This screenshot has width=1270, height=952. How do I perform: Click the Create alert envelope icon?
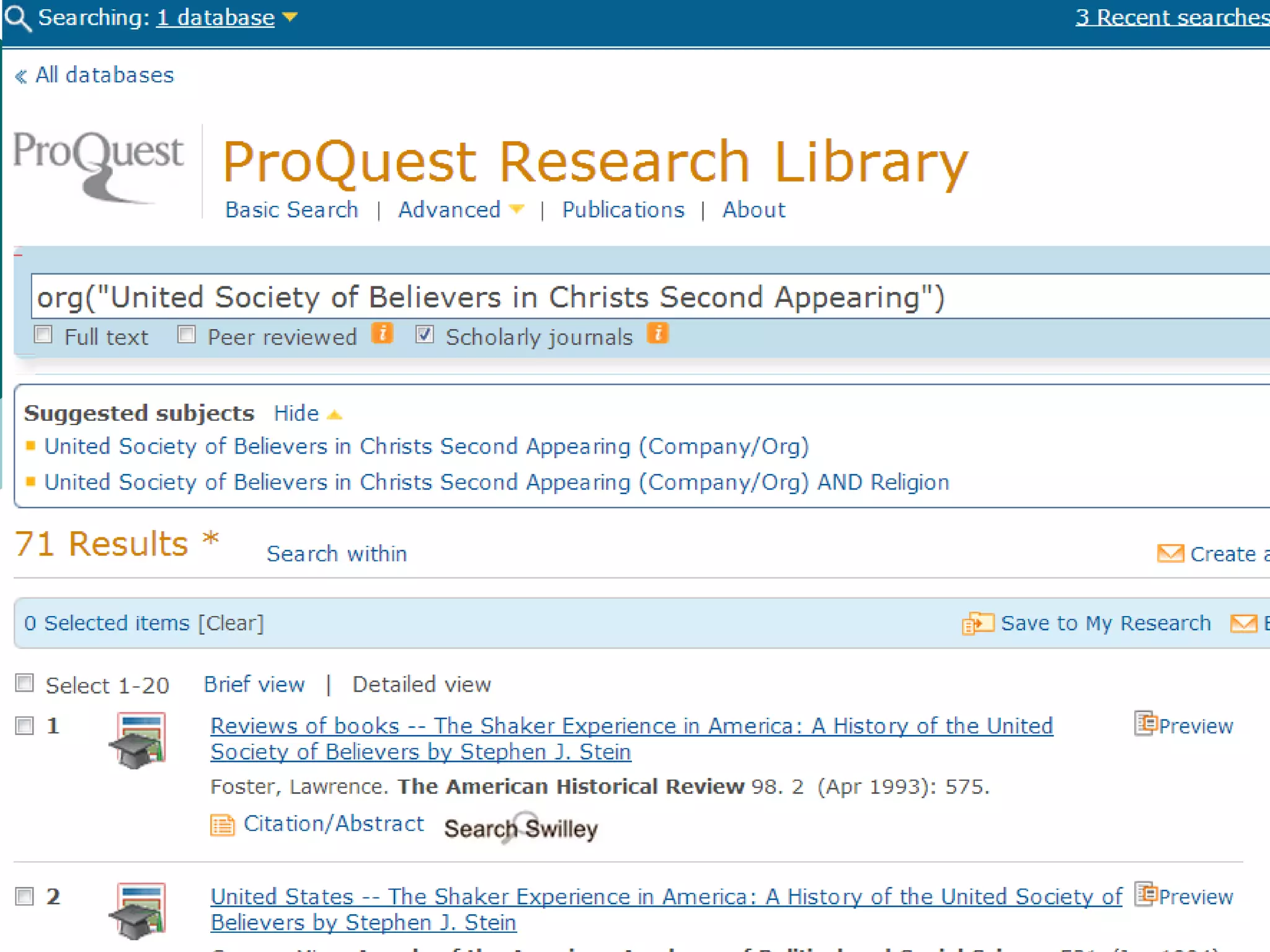(x=1170, y=553)
